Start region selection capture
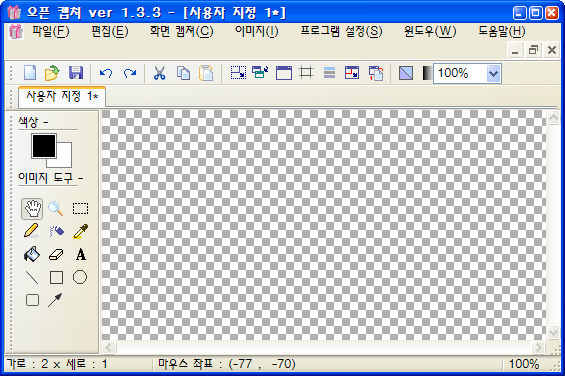 238,73
